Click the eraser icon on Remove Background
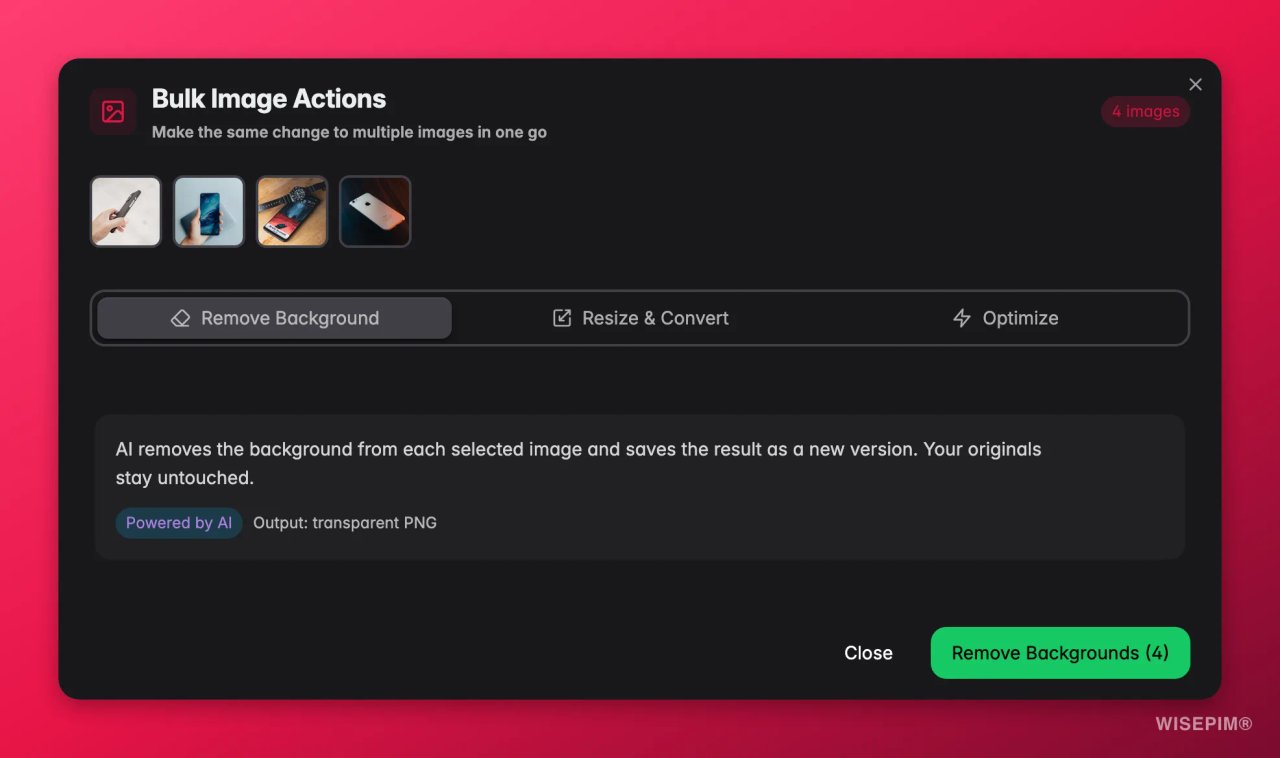The image size is (1280, 758). pos(180,318)
